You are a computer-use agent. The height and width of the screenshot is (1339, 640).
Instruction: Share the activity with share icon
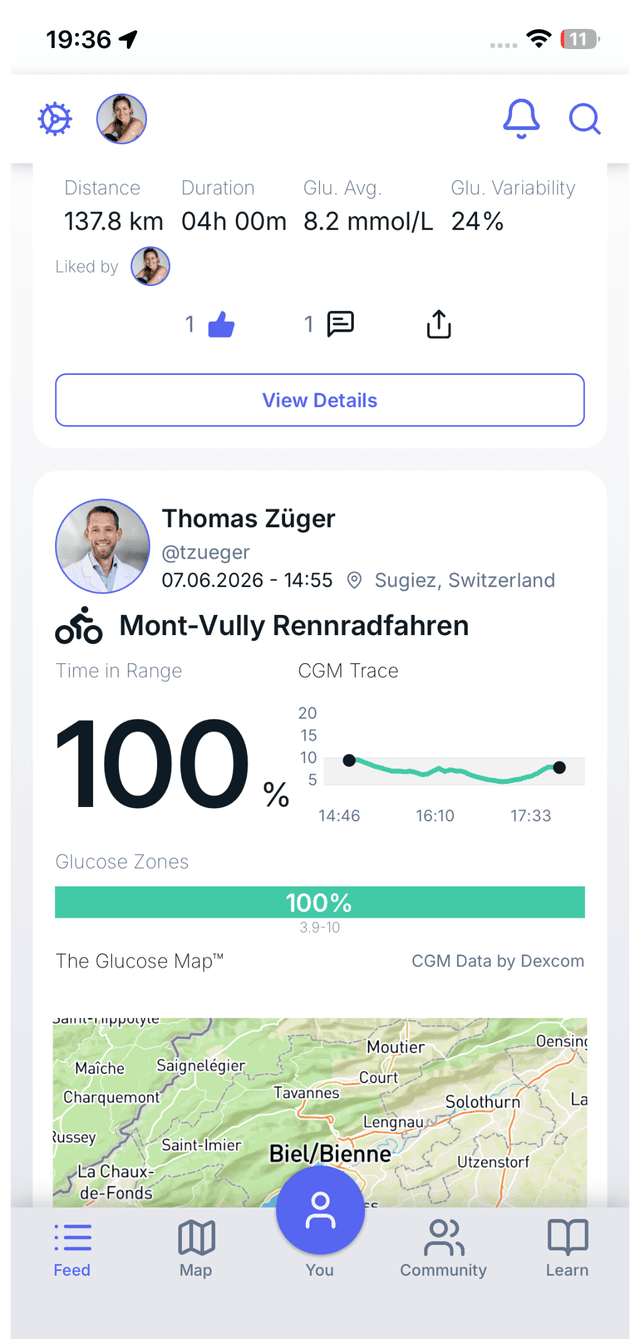pos(439,324)
